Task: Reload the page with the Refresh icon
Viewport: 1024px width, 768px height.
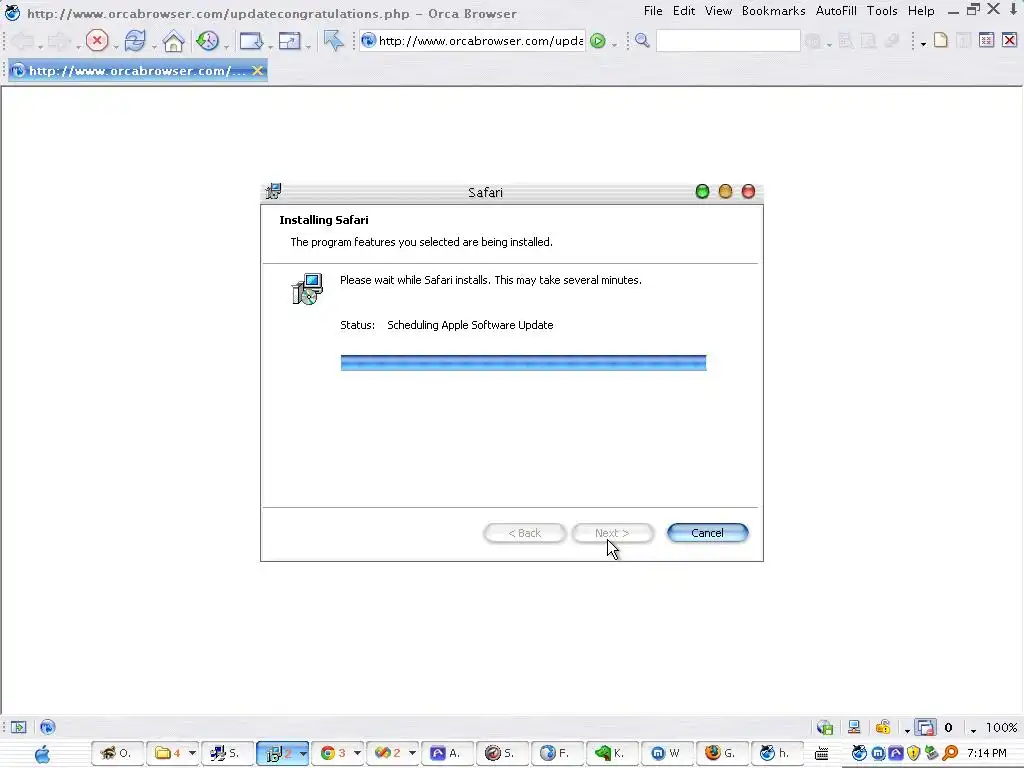Action: (135, 41)
